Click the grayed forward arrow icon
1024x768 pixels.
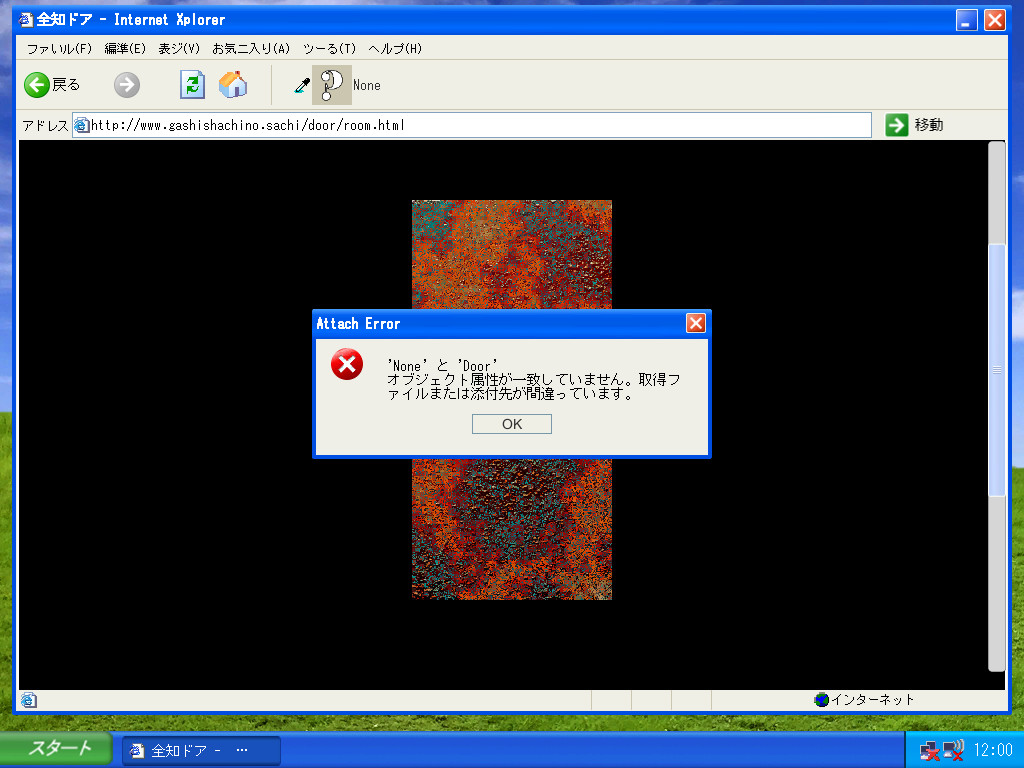click(126, 85)
